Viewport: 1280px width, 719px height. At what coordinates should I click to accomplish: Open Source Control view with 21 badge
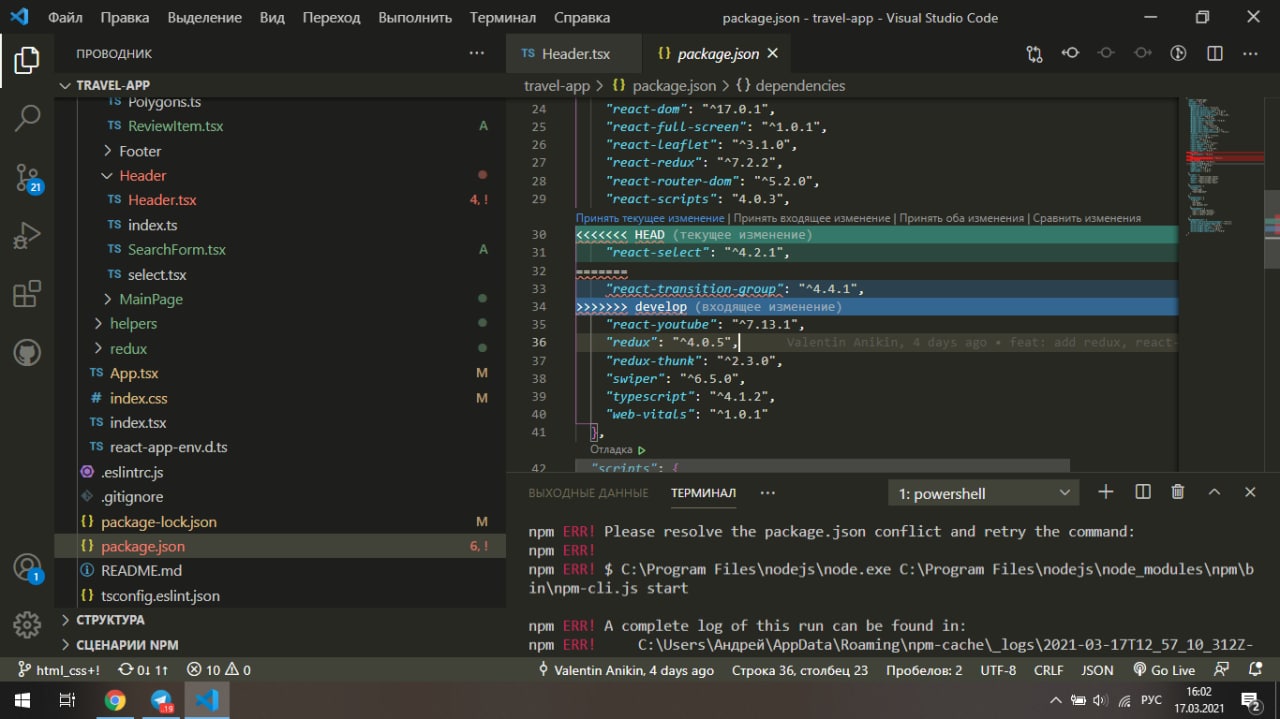pos(27,177)
